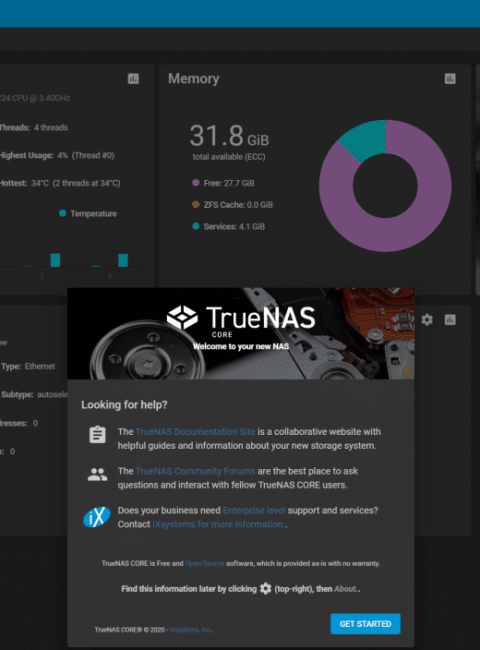Click the clipboard documentation icon in the dialog
Image resolution: width=480 pixels, height=650 pixels.
97,435
